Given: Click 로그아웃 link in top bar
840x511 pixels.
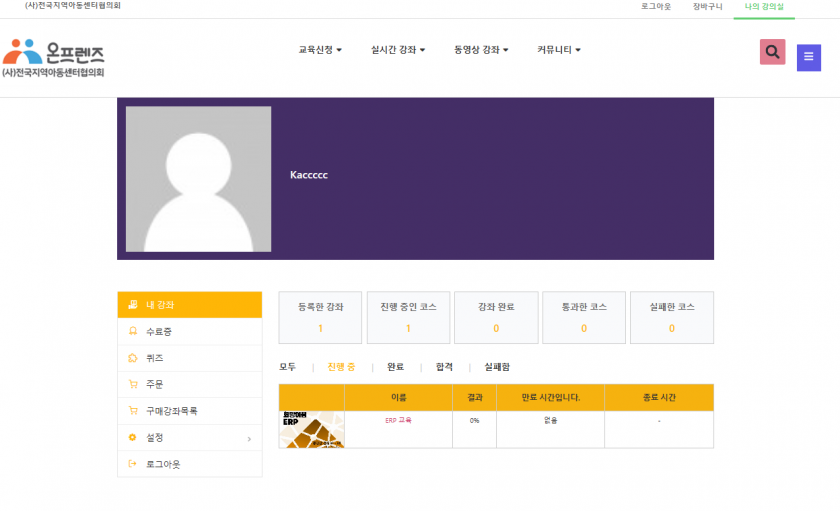Looking at the screenshot, I should point(656,7).
